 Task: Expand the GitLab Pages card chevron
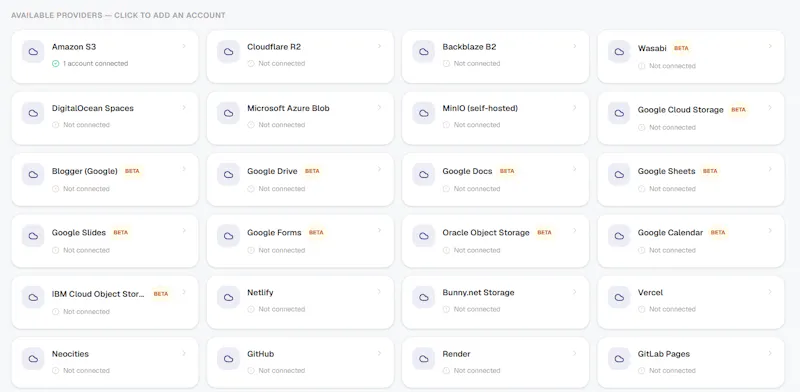click(770, 353)
